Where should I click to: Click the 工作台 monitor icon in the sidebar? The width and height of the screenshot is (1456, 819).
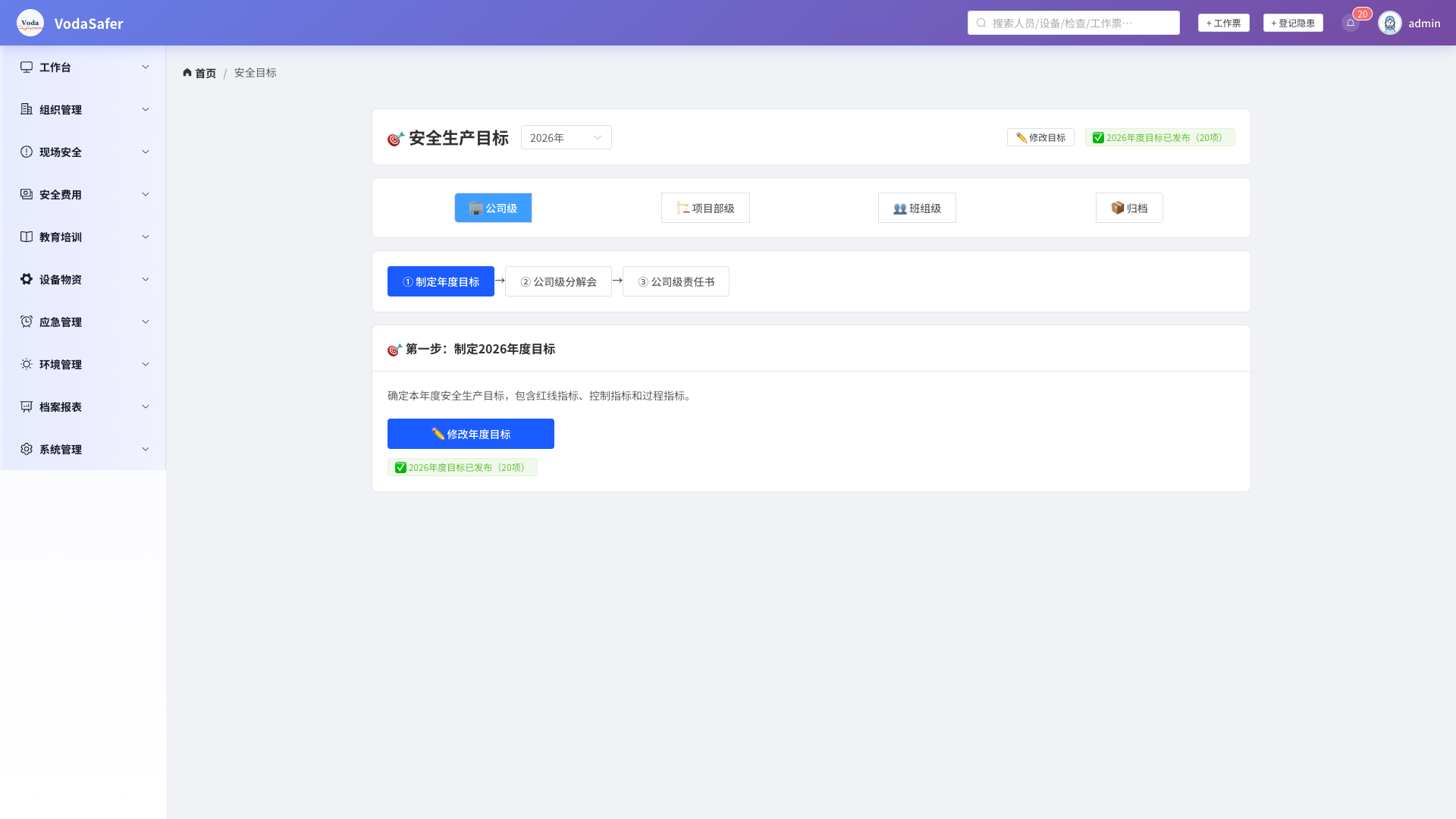(x=27, y=67)
